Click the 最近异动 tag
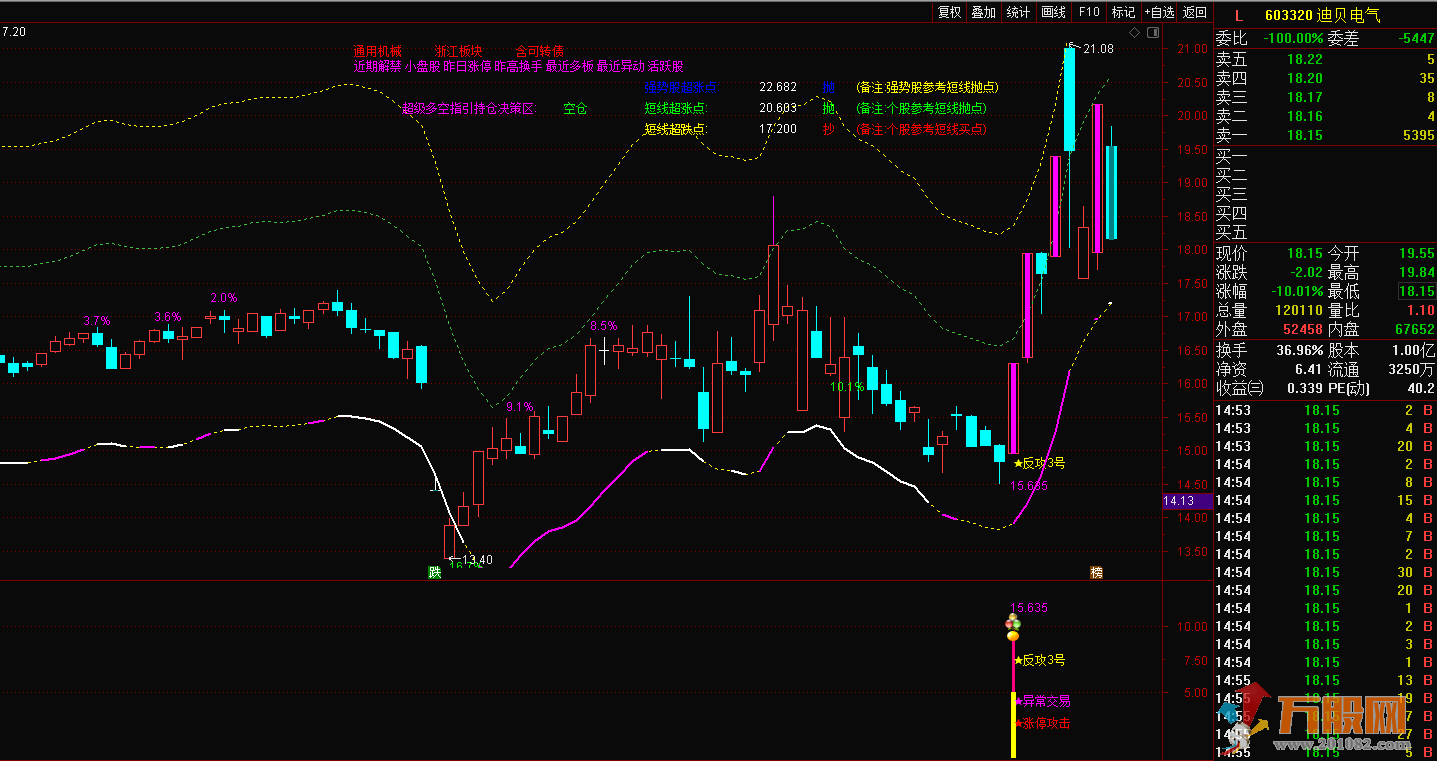 pyautogui.click(x=620, y=66)
